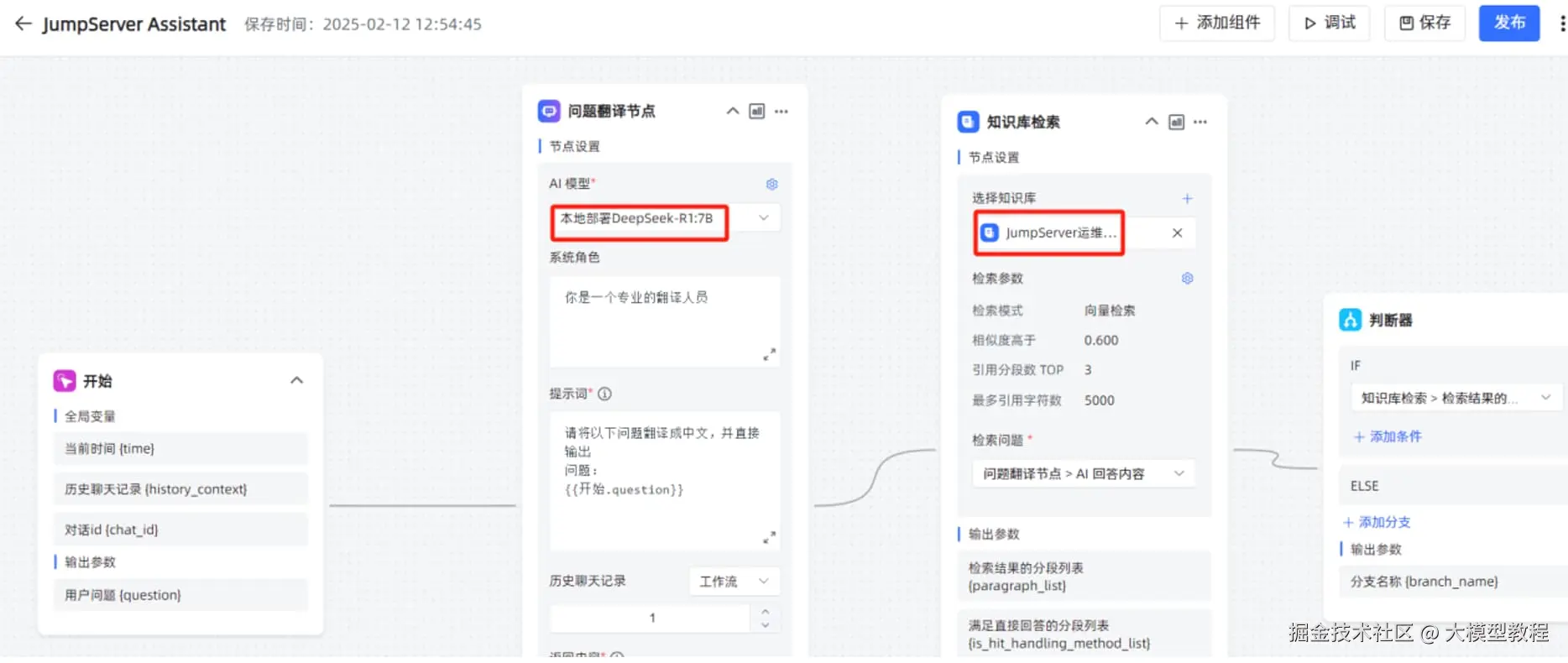Select 对话id {chat_id} variable
This screenshot has width=1568, height=663.
click(180, 530)
